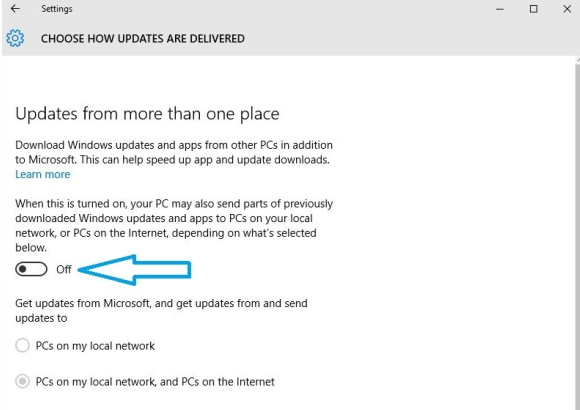Viewport: 580px width, 410px height.
Task: Click the 'Download Windows updates and apps' paragraph
Action: click(174, 152)
